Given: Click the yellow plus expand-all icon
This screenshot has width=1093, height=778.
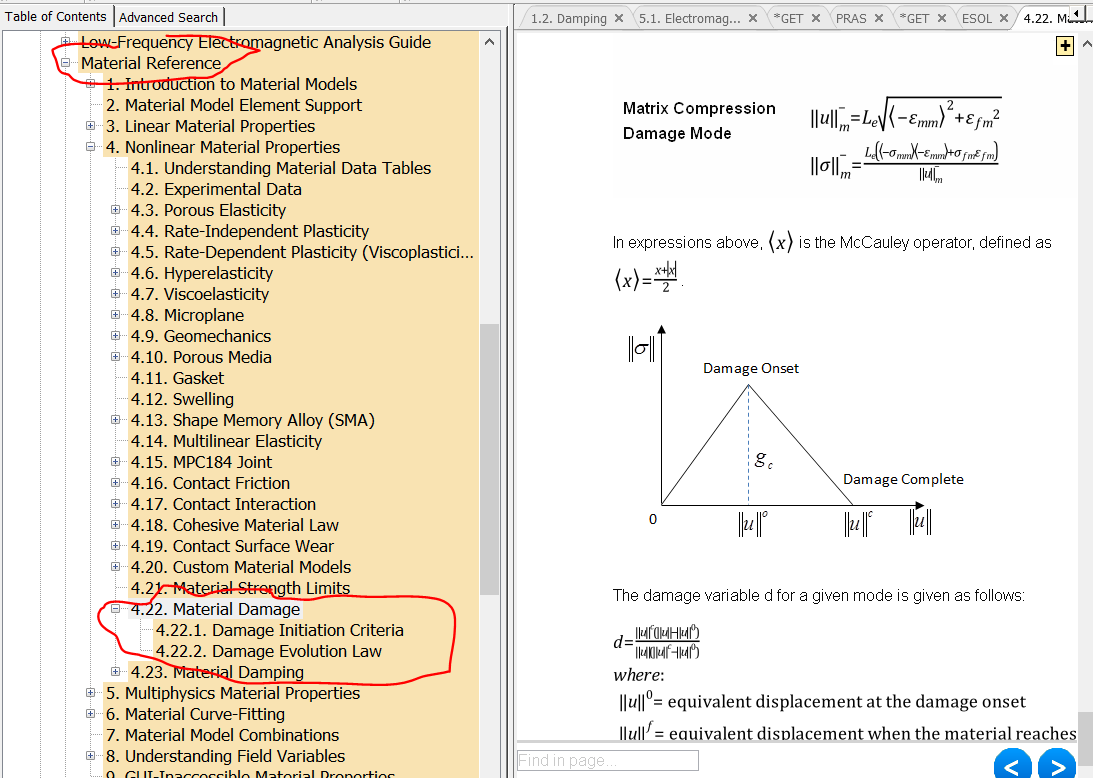Looking at the screenshot, I should (1064, 46).
